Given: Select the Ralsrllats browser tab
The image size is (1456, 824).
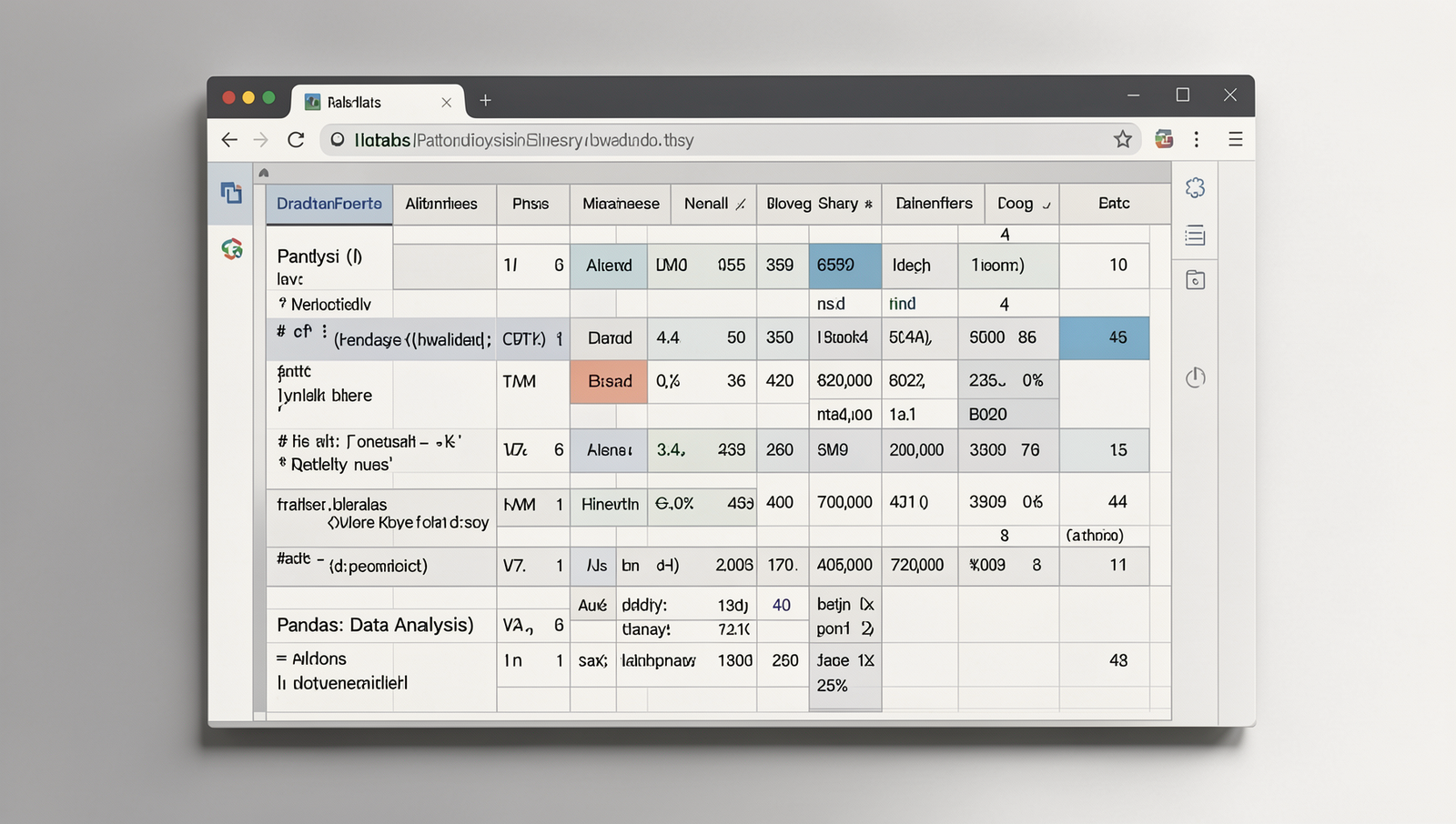Looking at the screenshot, I should [378, 102].
